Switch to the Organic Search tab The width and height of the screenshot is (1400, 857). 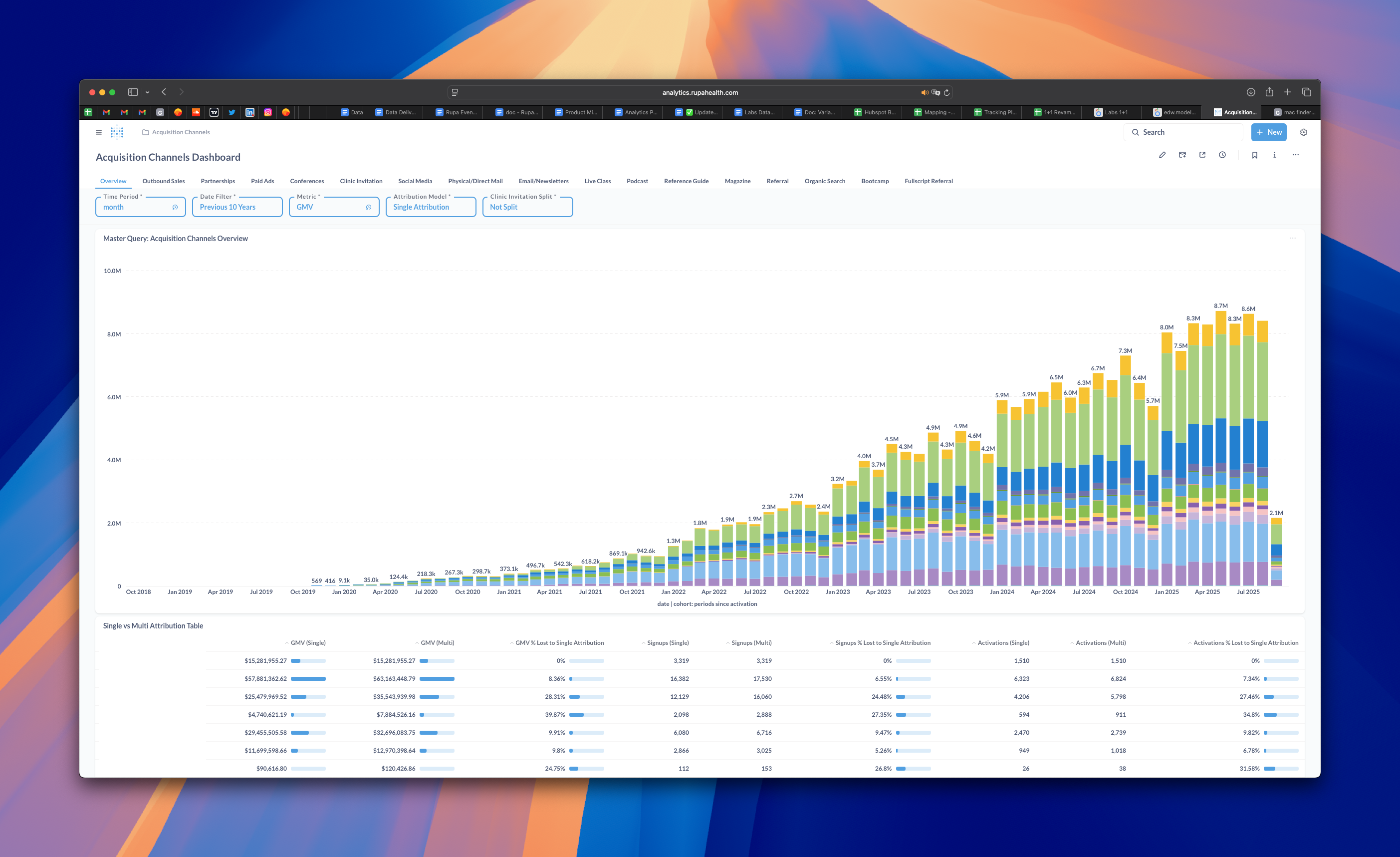(x=824, y=181)
